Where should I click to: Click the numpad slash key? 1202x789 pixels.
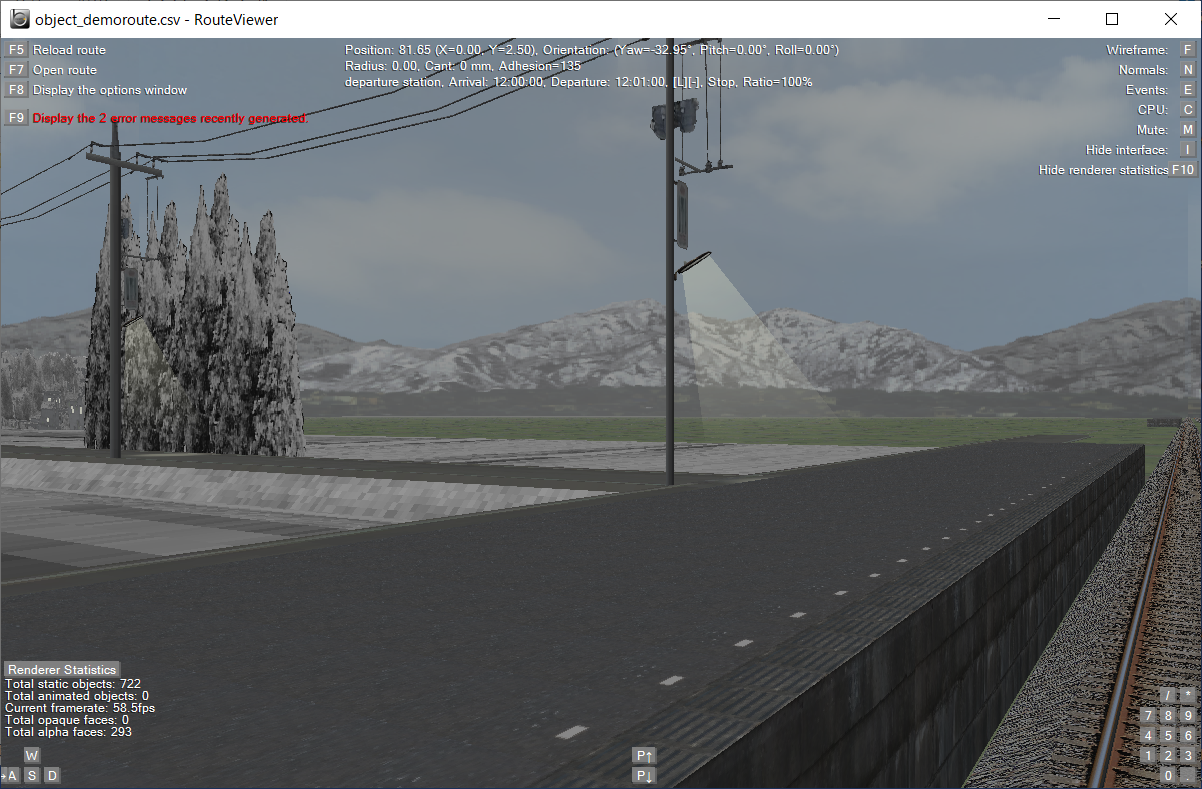tap(1168, 695)
